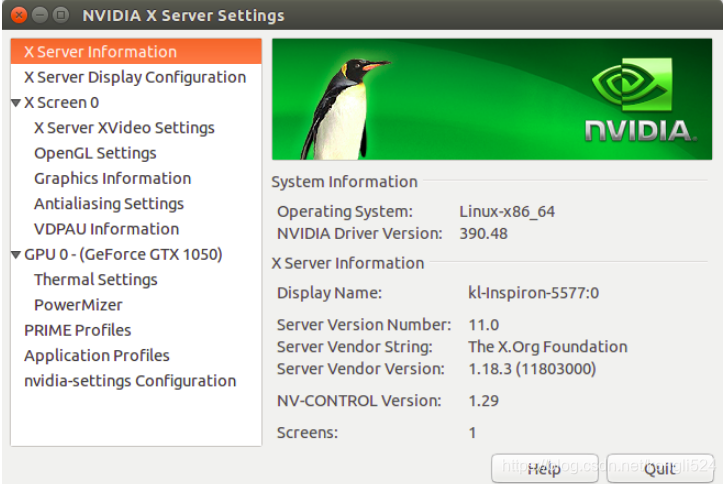Click the Screens value 1
The height and width of the screenshot is (484, 726).
472,433
